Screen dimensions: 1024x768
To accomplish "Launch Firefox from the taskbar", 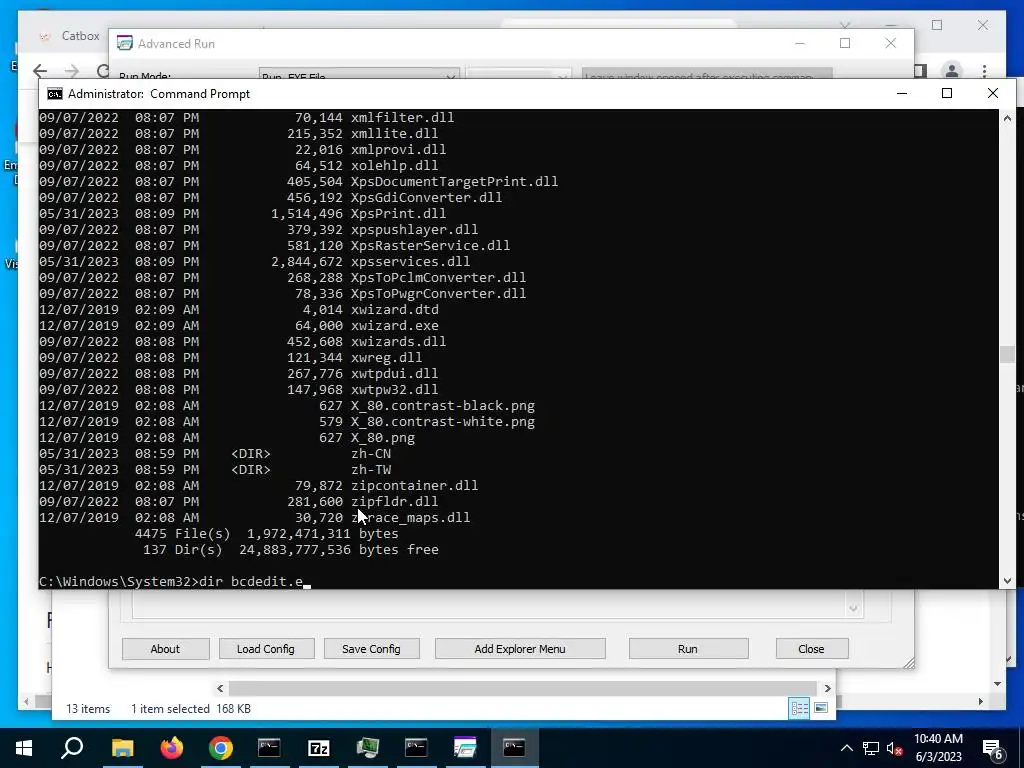I will (172, 748).
